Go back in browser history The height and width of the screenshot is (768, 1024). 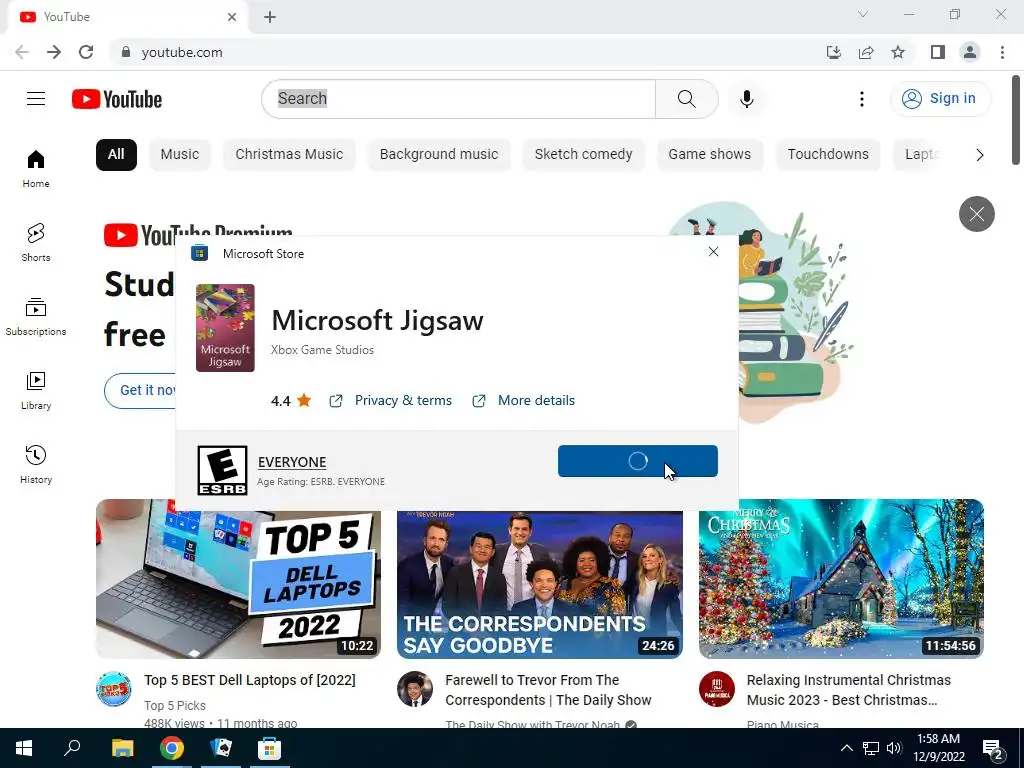click(22, 52)
